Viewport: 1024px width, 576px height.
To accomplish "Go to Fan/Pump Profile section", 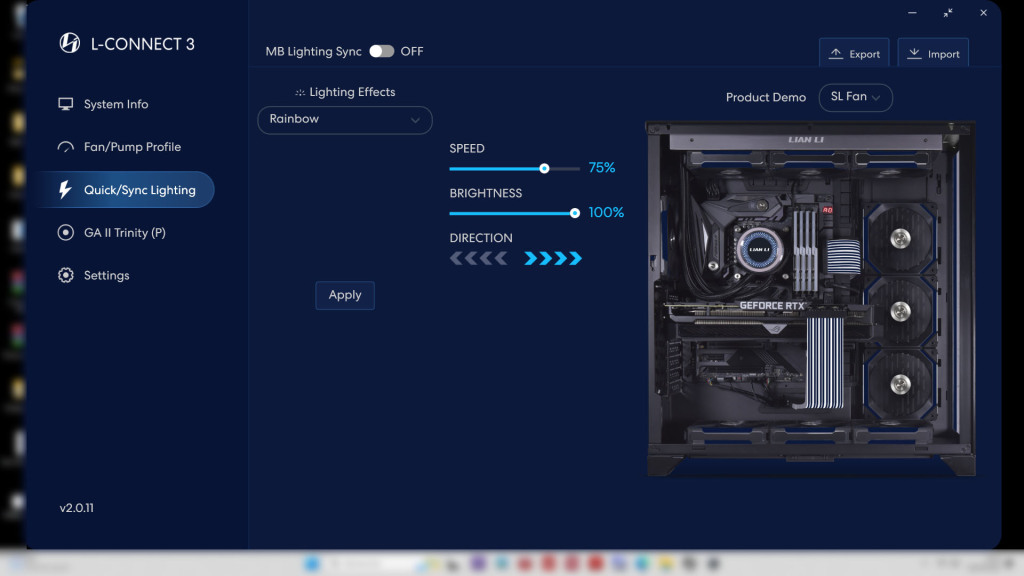I will coord(132,147).
